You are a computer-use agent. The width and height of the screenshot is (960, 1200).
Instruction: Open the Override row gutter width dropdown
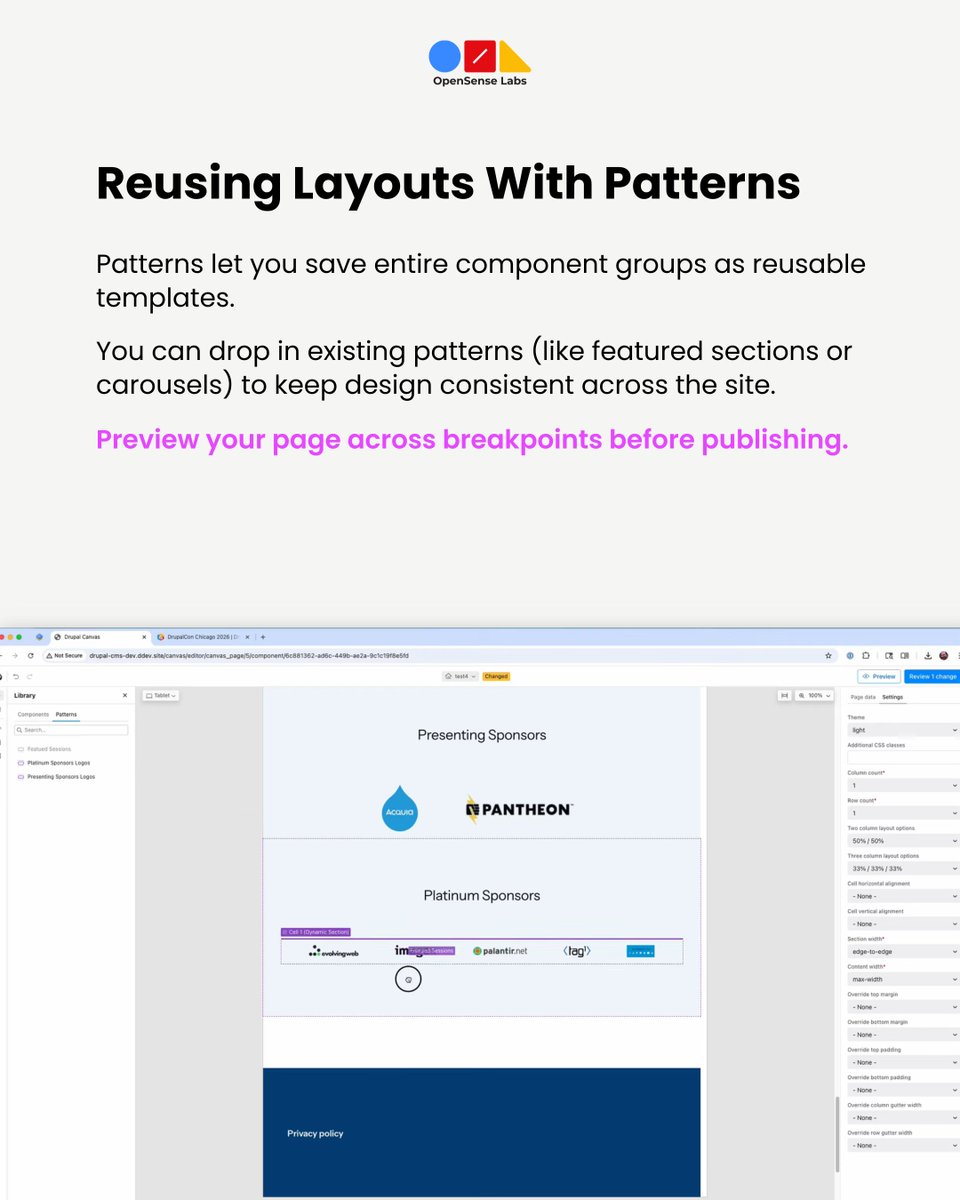click(x=903, y=1145)
